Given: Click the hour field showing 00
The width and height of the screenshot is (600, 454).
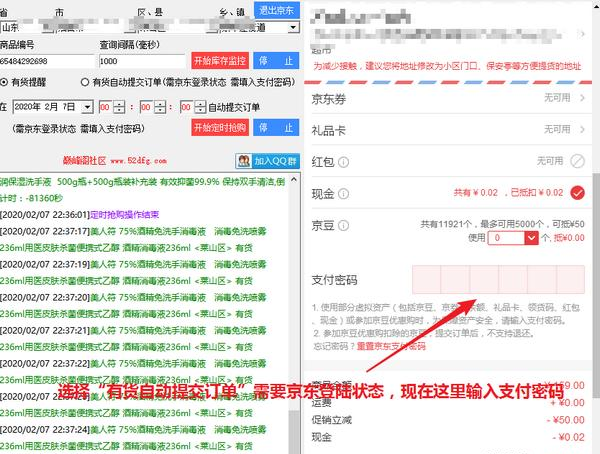Looking at the screenshot, I should 106,107.
